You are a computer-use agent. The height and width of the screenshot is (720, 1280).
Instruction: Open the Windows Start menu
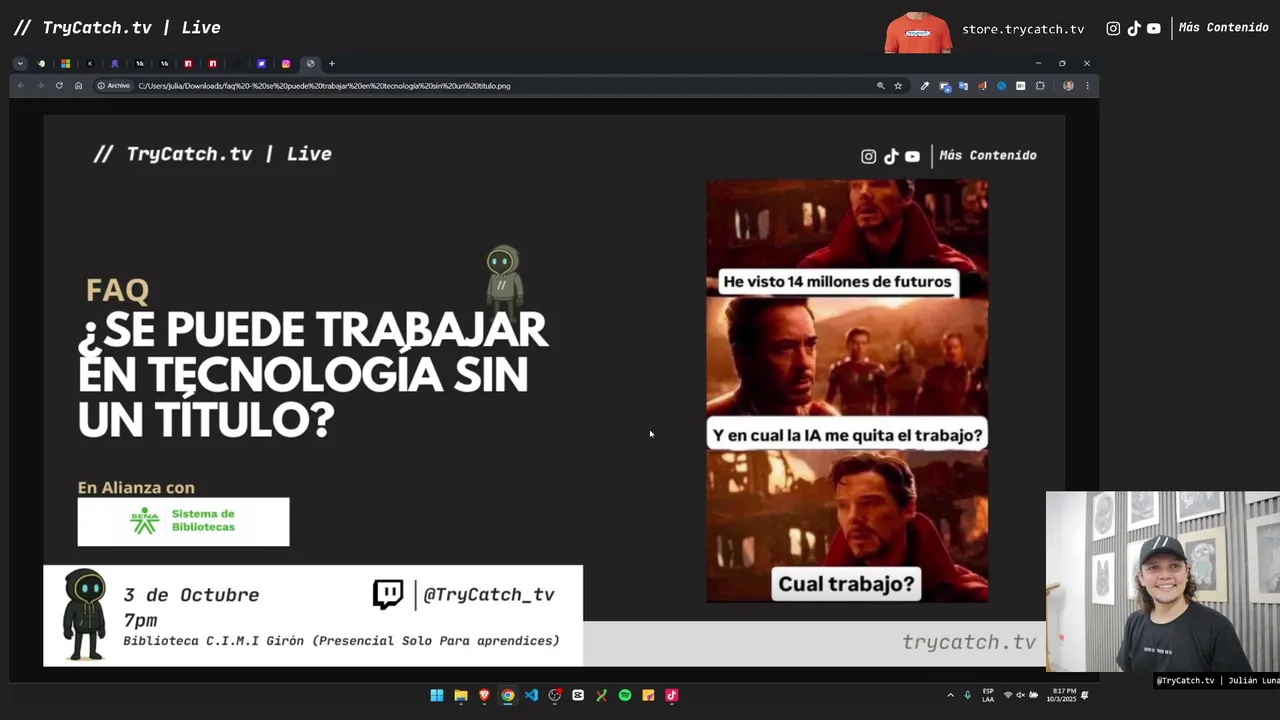click(x=437, y=695)
